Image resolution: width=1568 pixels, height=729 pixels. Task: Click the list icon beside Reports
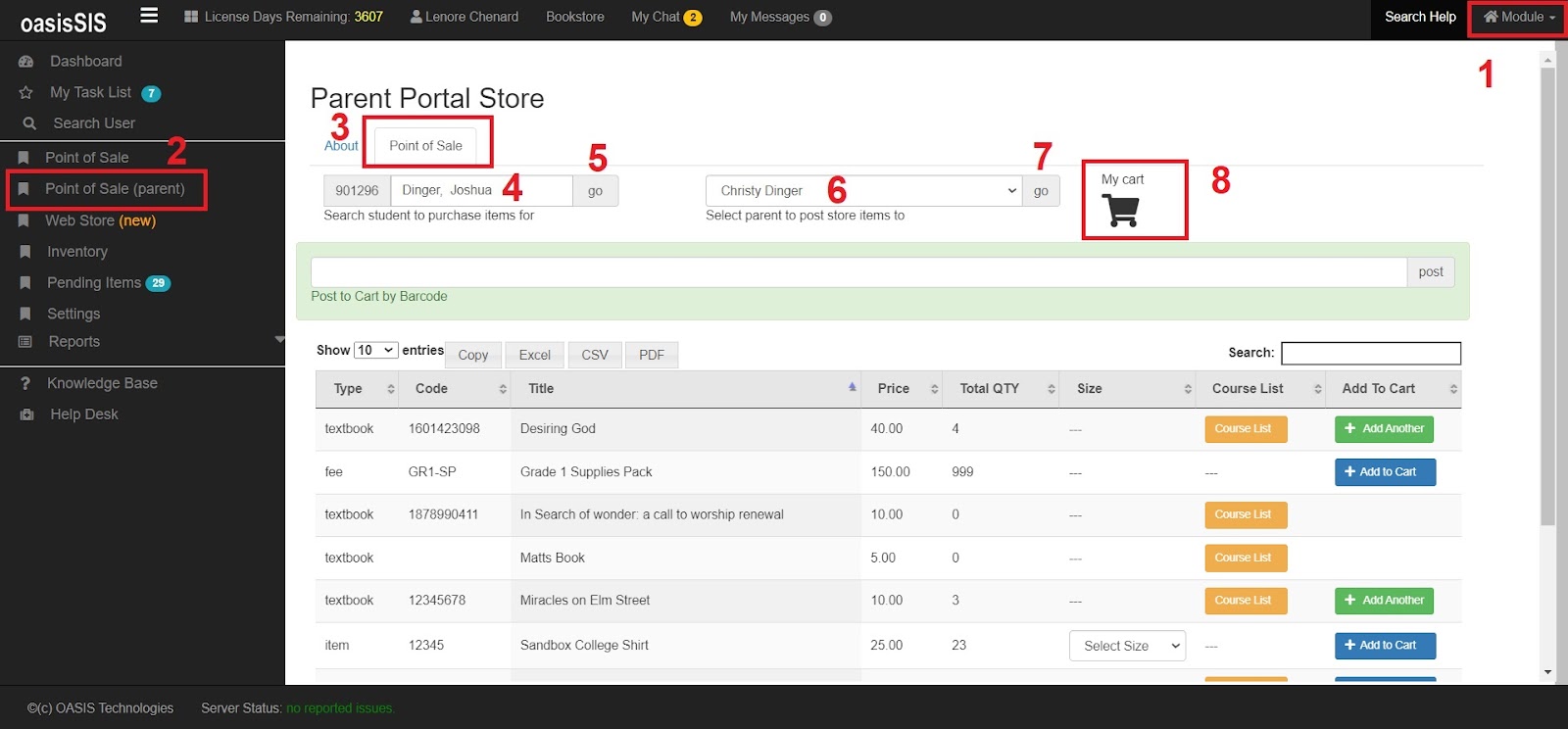click(x=25, y=342)
